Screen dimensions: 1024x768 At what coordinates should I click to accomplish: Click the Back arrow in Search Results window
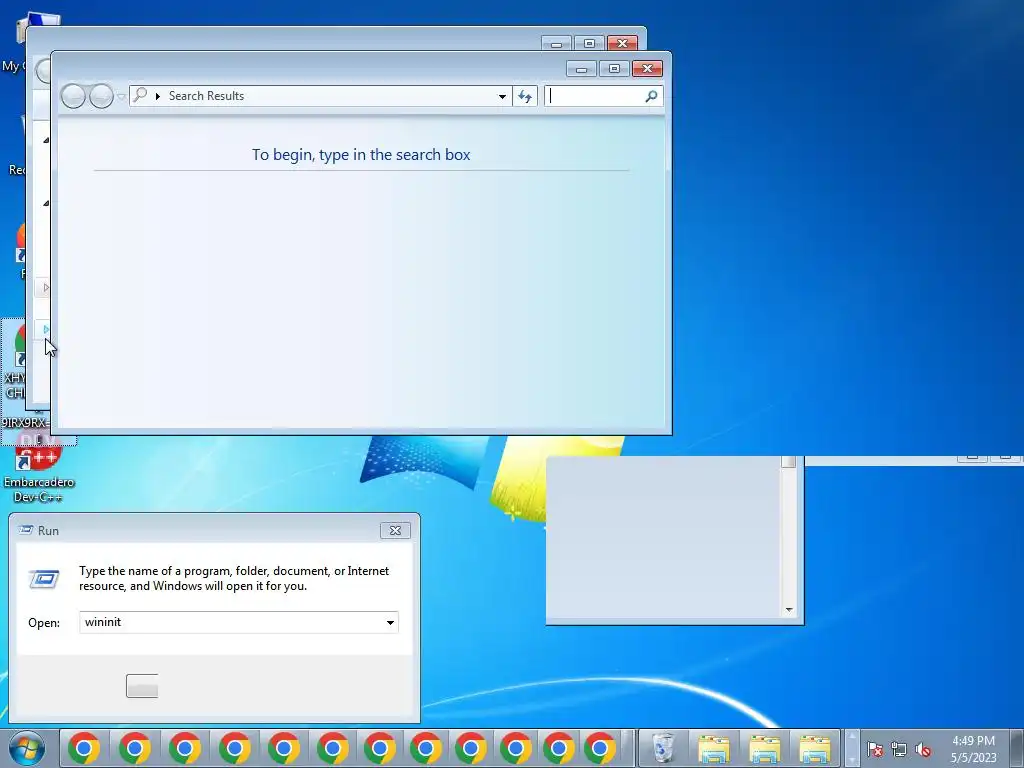pos(73,96)
